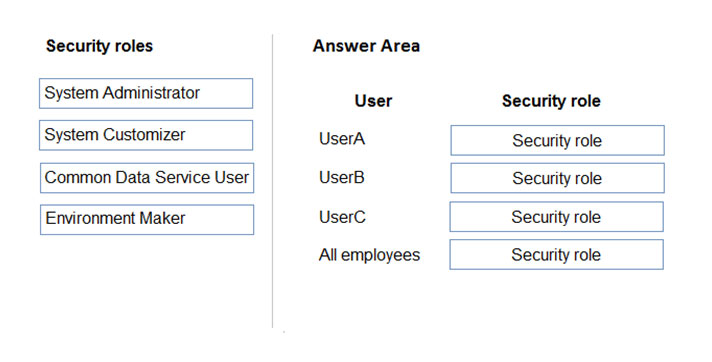This screenshot has width=712, height=362.
Task: Click the User column header
Action: [x=373, y=101]
